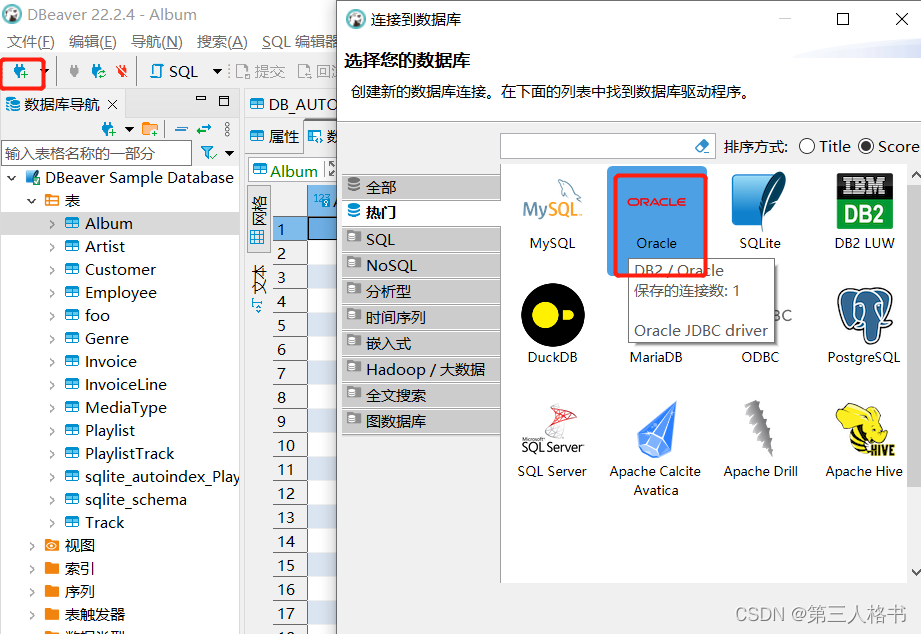Click the link with editor arrows icon

204,129
